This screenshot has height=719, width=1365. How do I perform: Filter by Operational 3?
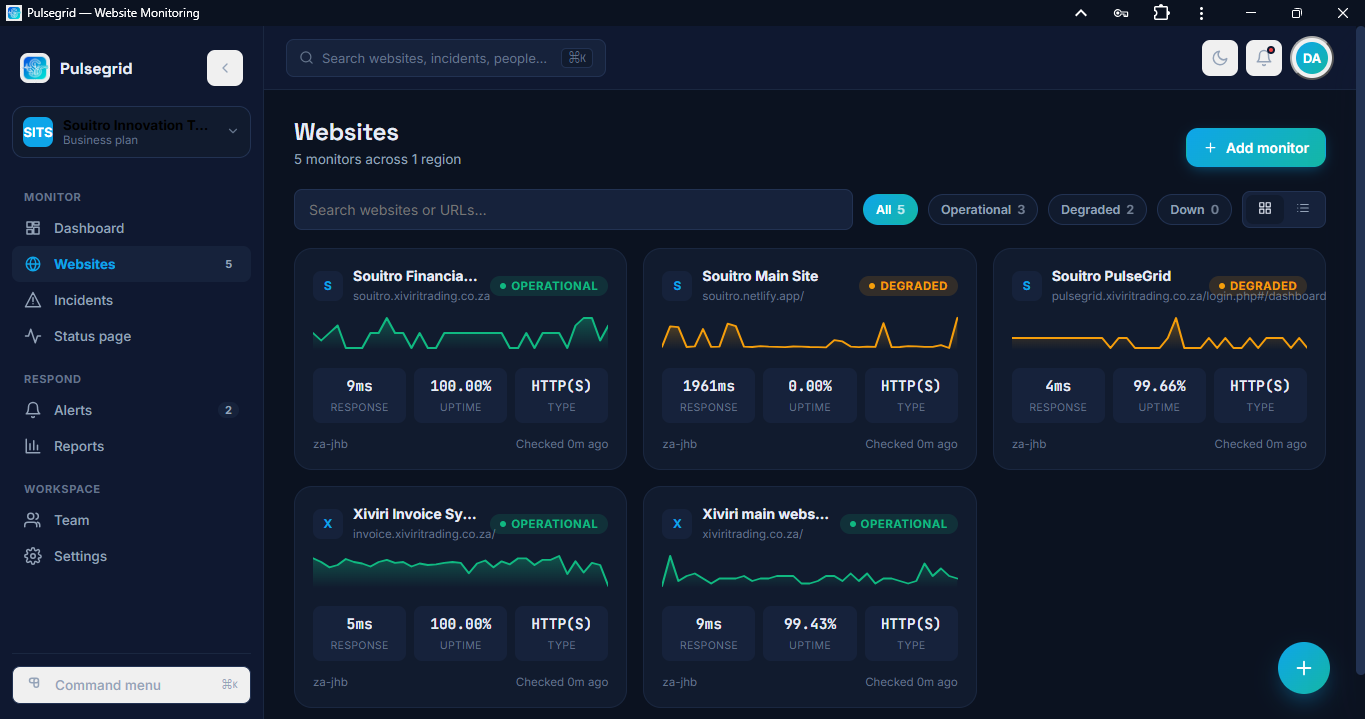point(983,210)
